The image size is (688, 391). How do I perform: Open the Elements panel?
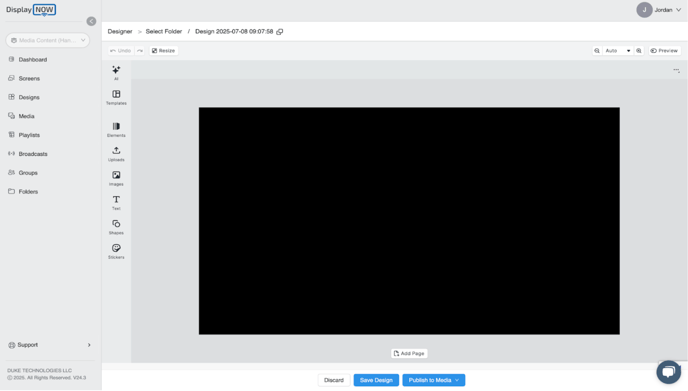(116, 129)
